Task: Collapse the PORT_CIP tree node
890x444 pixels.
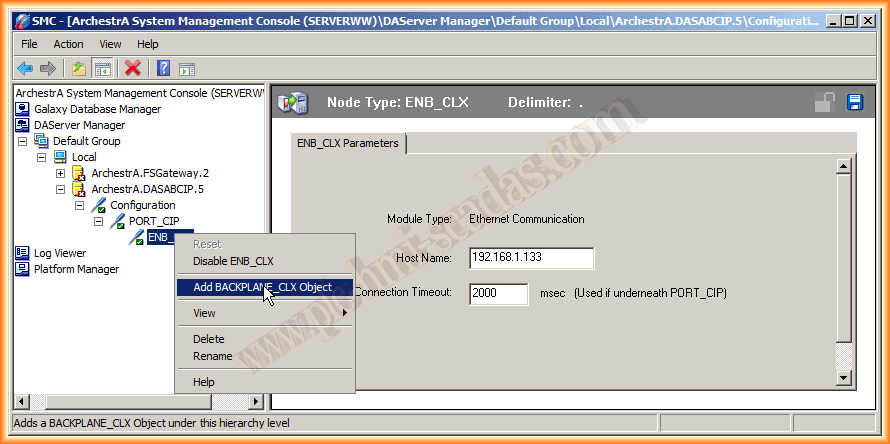Action: click(98, 221)
